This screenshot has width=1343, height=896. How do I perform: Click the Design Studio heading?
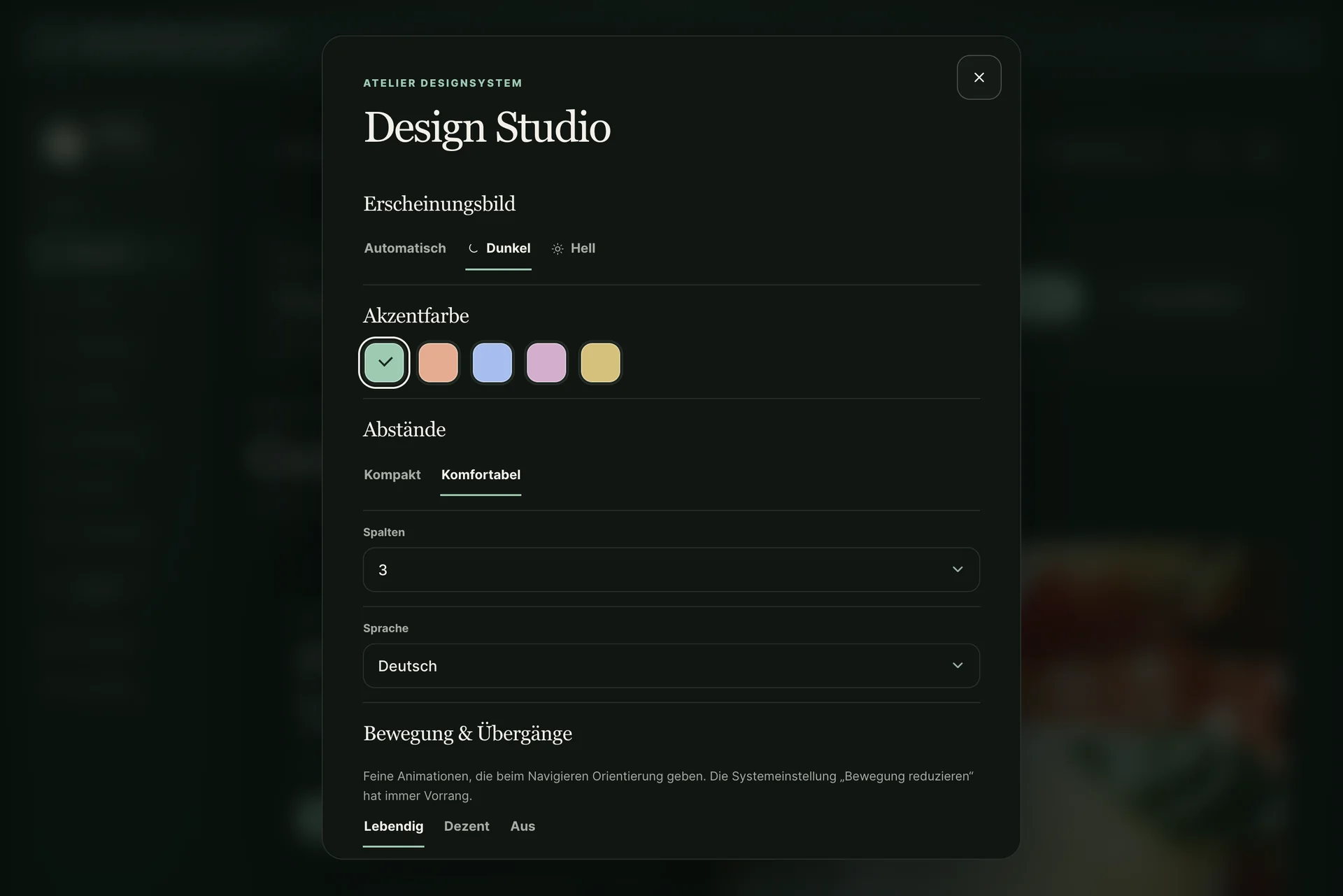pos(487,128)
